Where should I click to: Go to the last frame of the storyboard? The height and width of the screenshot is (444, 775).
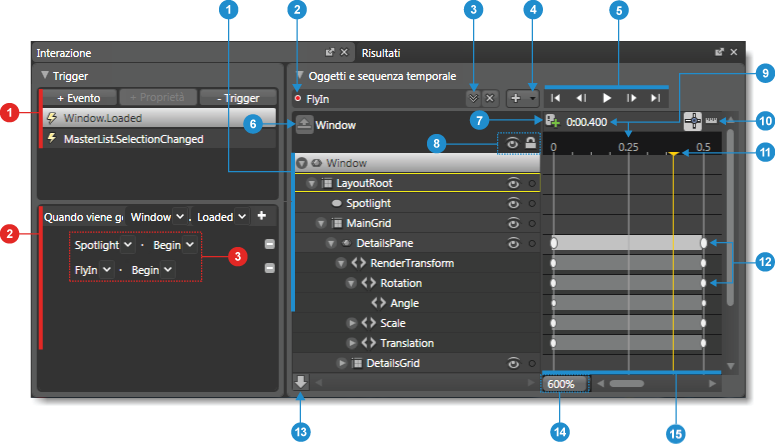tap(655, 98)
